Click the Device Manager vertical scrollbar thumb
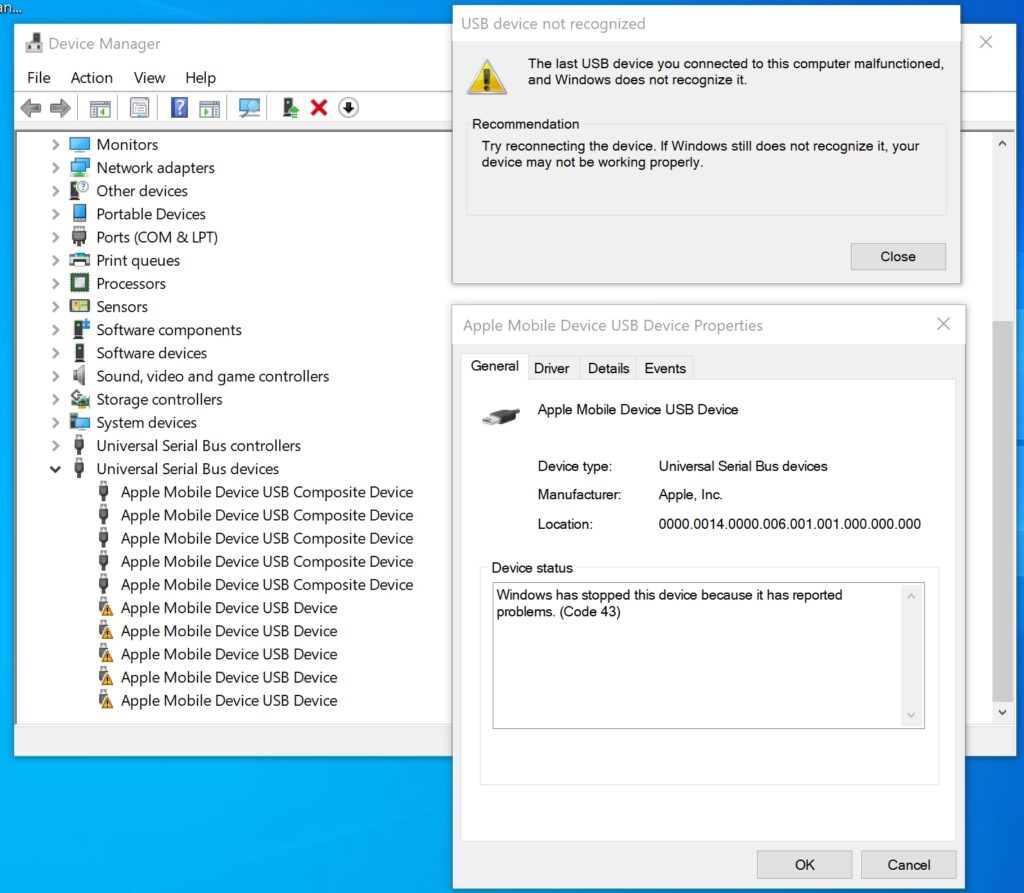 pos(1002,510)
